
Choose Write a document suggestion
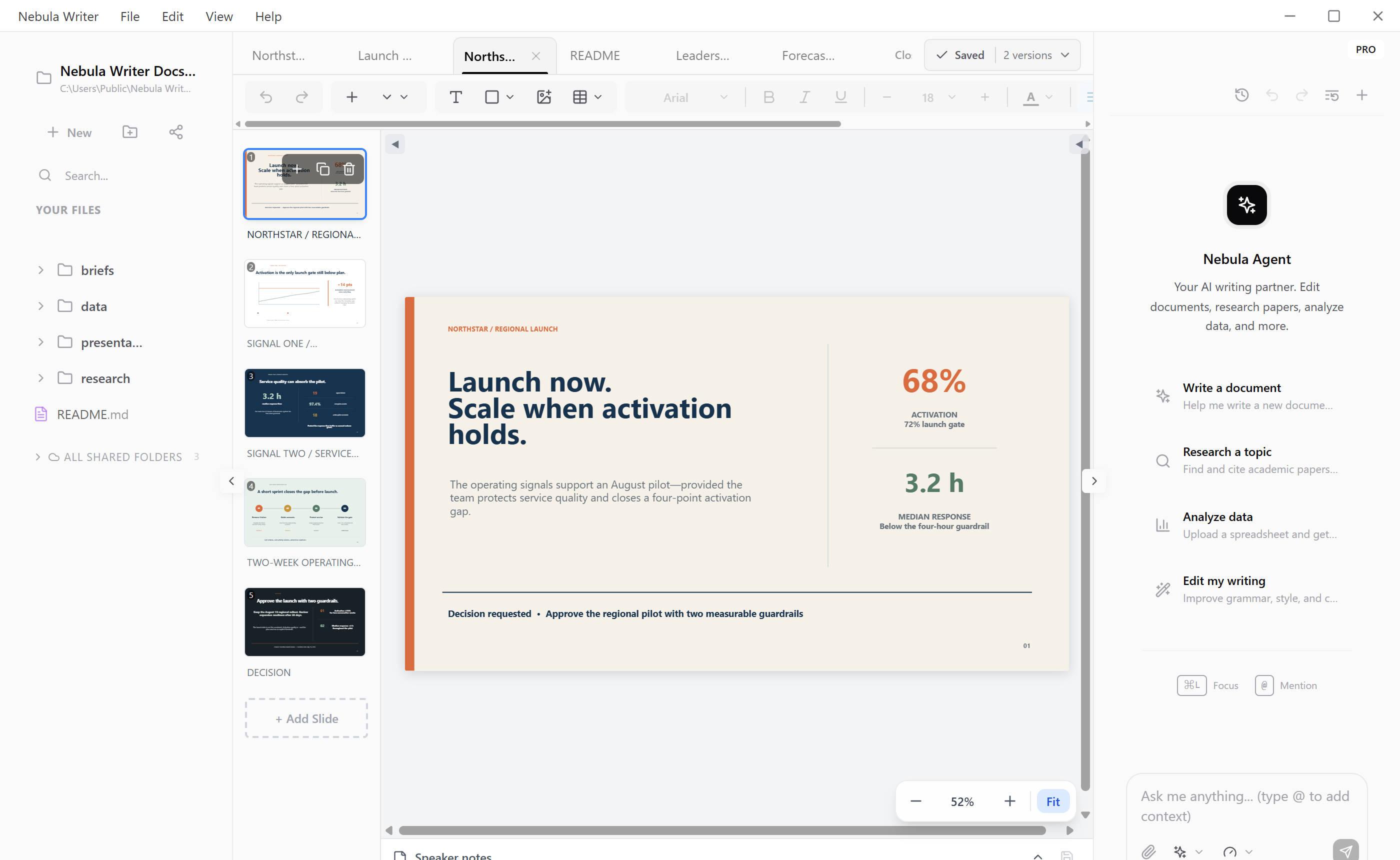pyautogui.click(x=1246, y=396)
